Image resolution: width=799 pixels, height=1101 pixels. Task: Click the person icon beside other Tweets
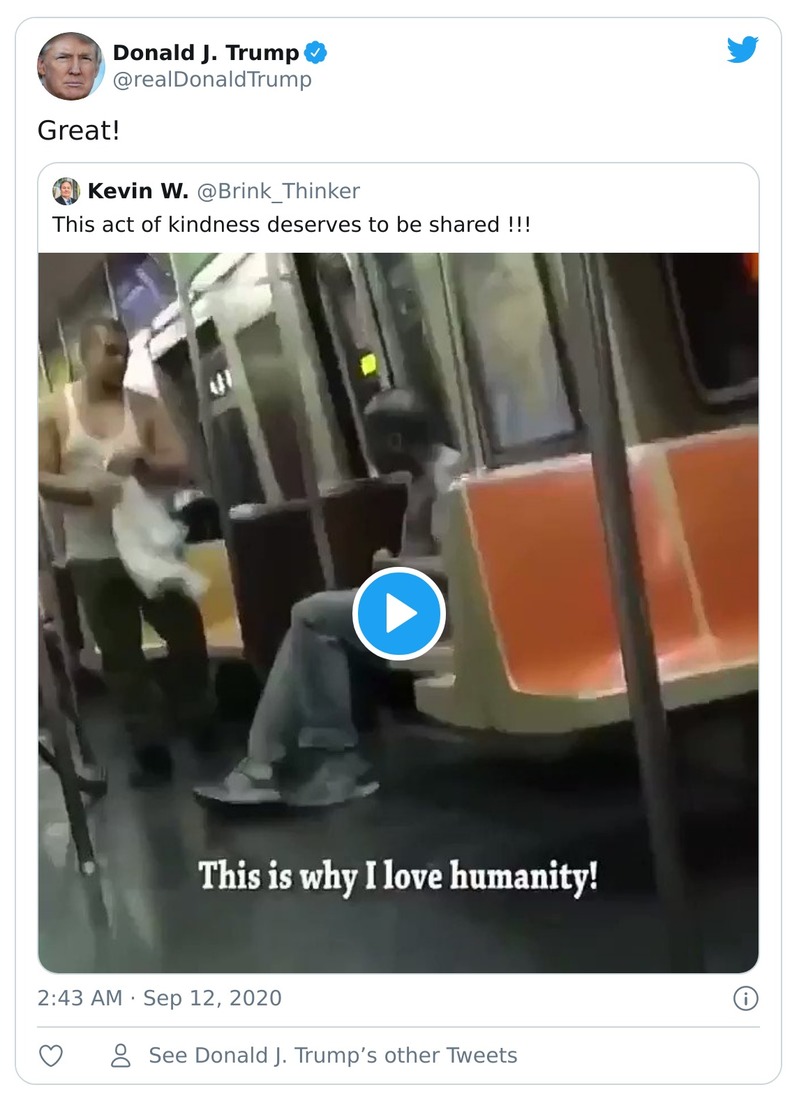point(121,1055)
